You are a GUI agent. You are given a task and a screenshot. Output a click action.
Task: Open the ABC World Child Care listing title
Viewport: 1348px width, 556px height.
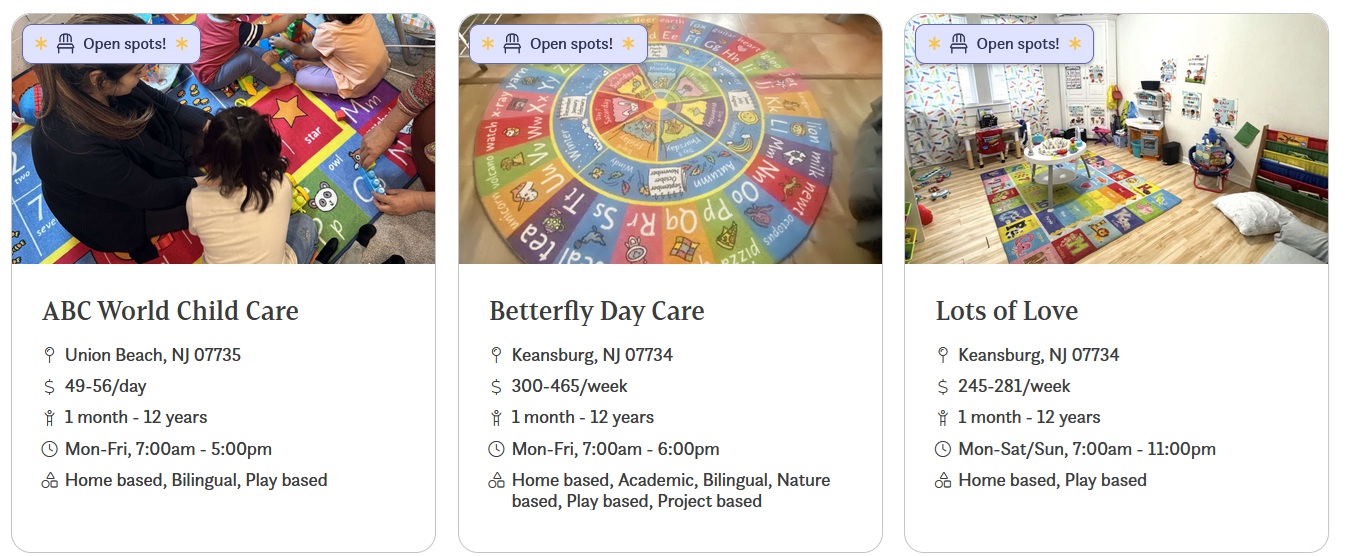170,311
